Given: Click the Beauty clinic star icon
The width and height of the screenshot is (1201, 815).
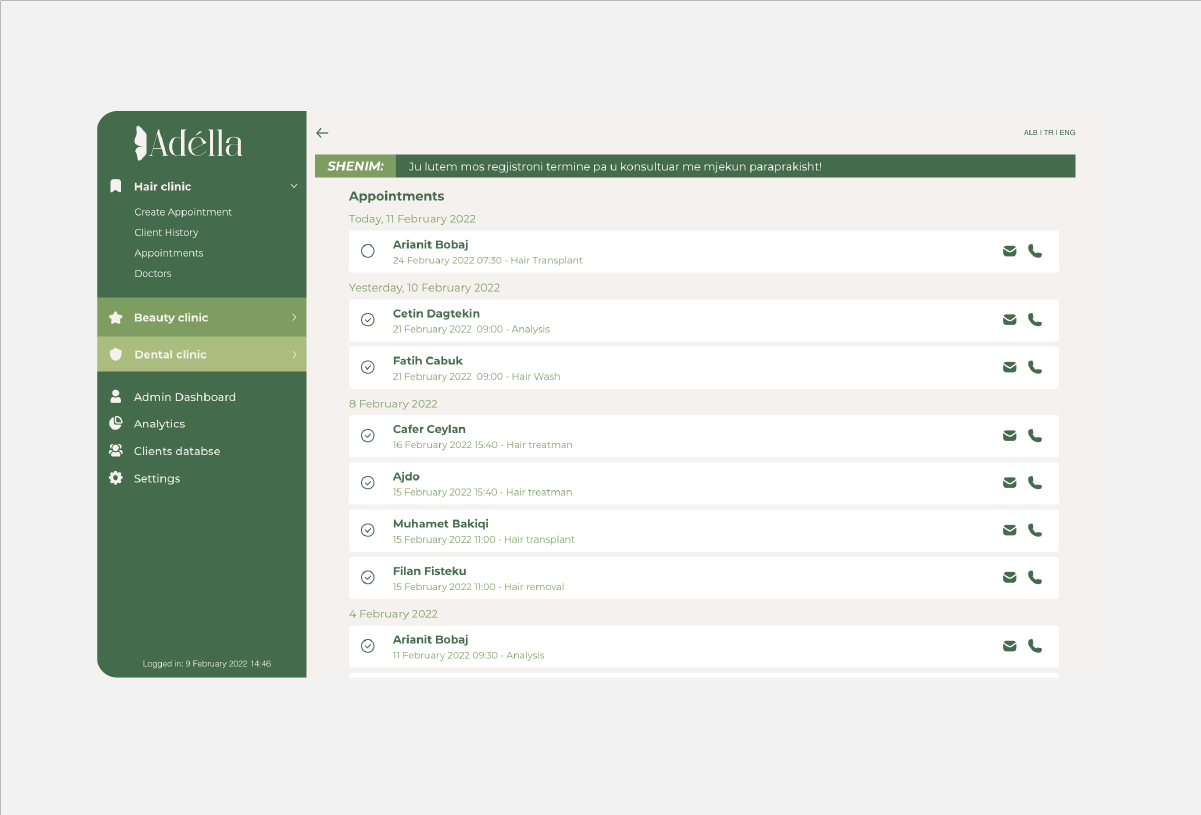Looking at the screenshot, I should [116, 318].
